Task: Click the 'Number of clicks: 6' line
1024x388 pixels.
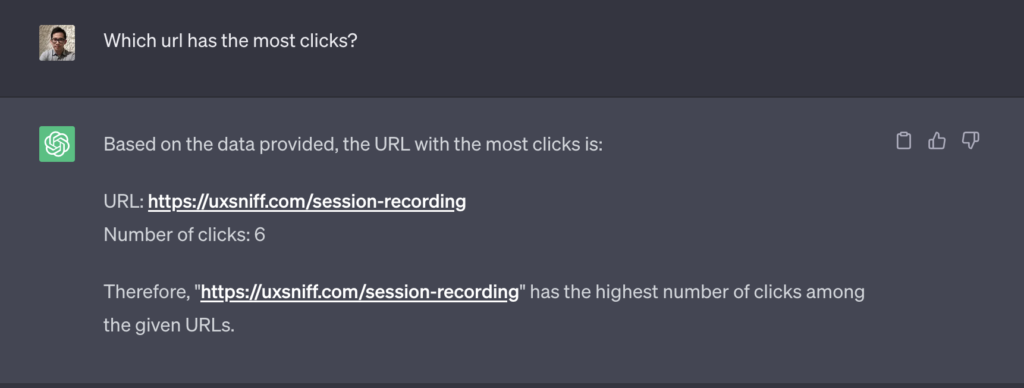Action: point(184,234)
